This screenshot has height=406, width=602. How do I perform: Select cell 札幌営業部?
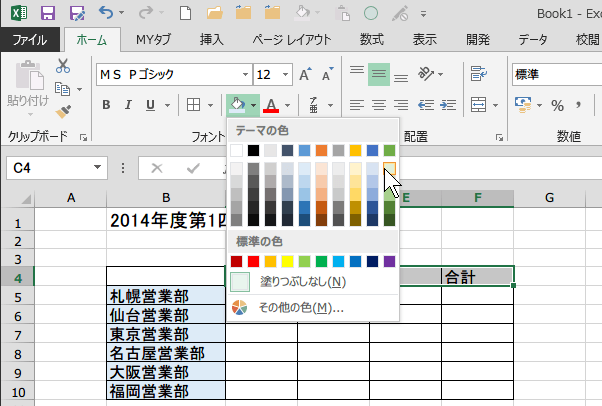(166, 297)
